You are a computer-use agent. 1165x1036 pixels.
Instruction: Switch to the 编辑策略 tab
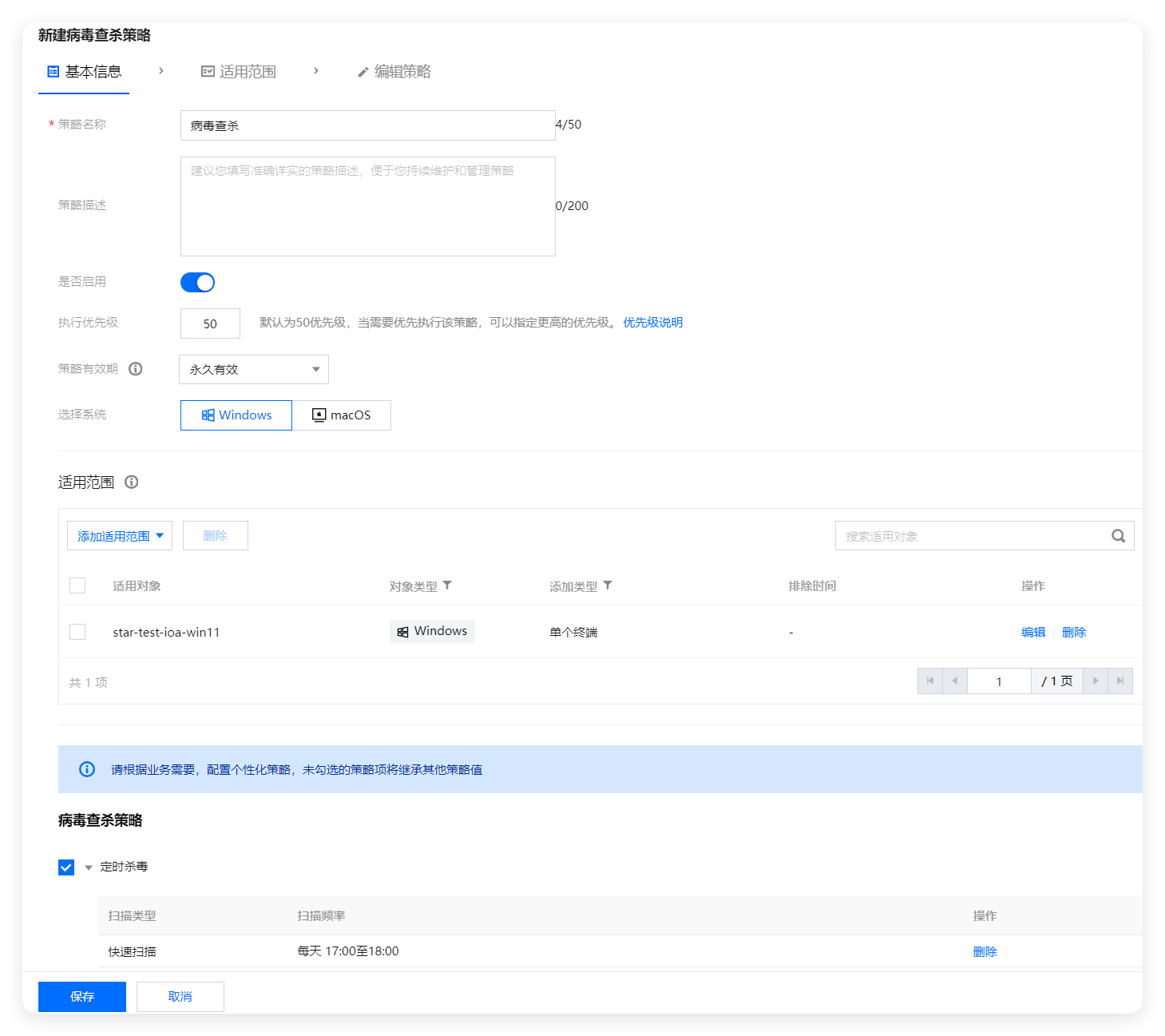(394, 72)
